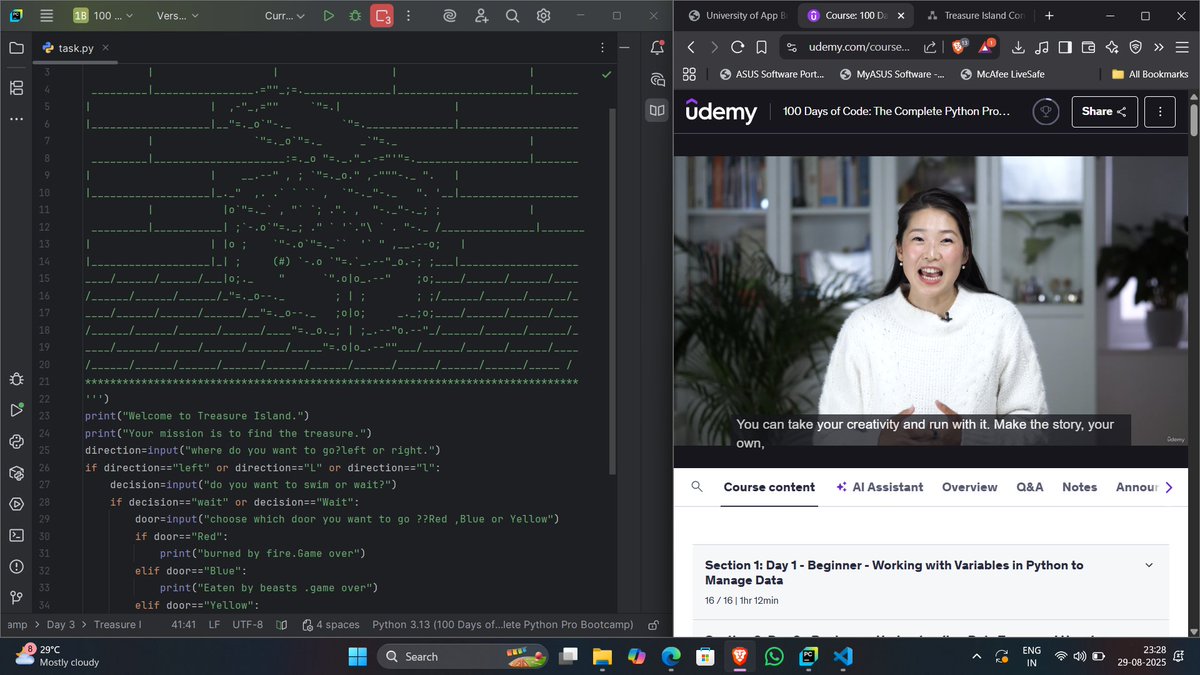This screenshot has width=1200, height=675.
Task: Open Git version control tool window icon
Action: click(16, 597)
